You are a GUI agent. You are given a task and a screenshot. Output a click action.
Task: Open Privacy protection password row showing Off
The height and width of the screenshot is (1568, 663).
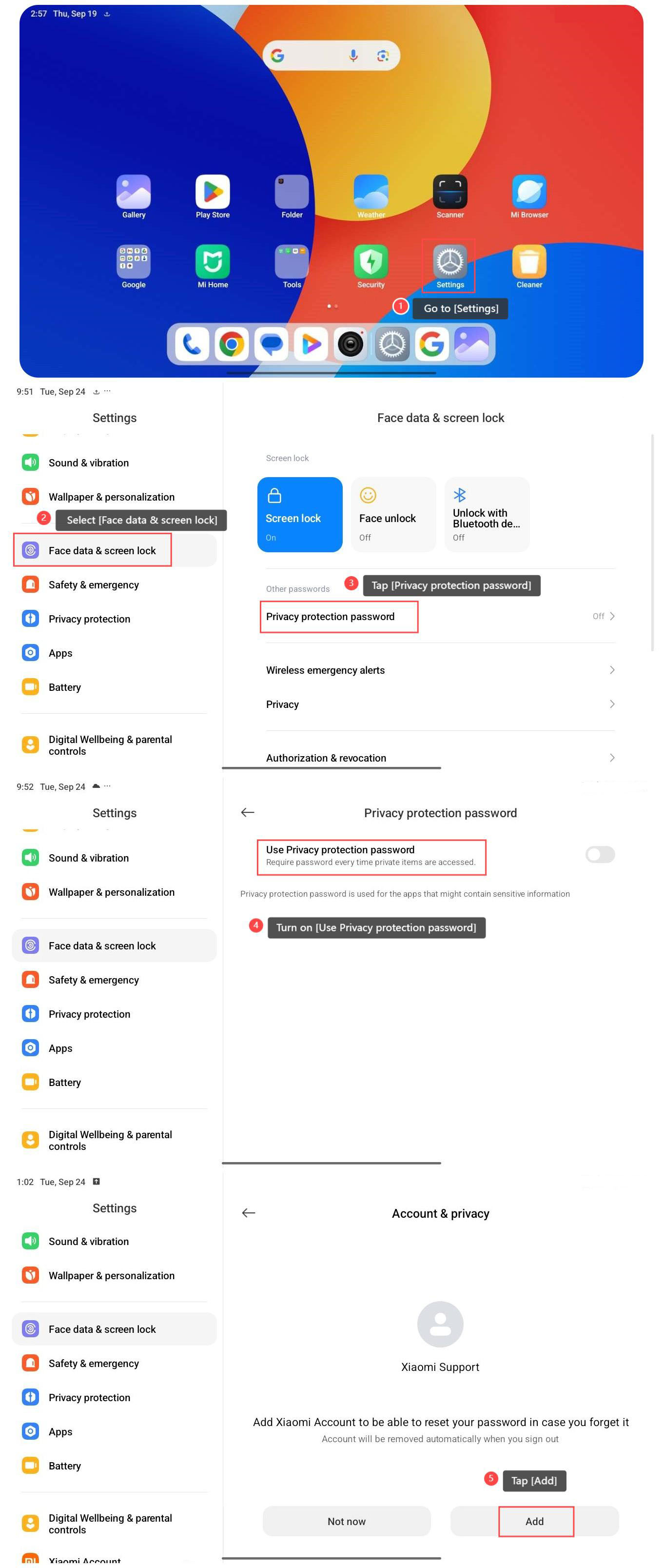point(440,617)
